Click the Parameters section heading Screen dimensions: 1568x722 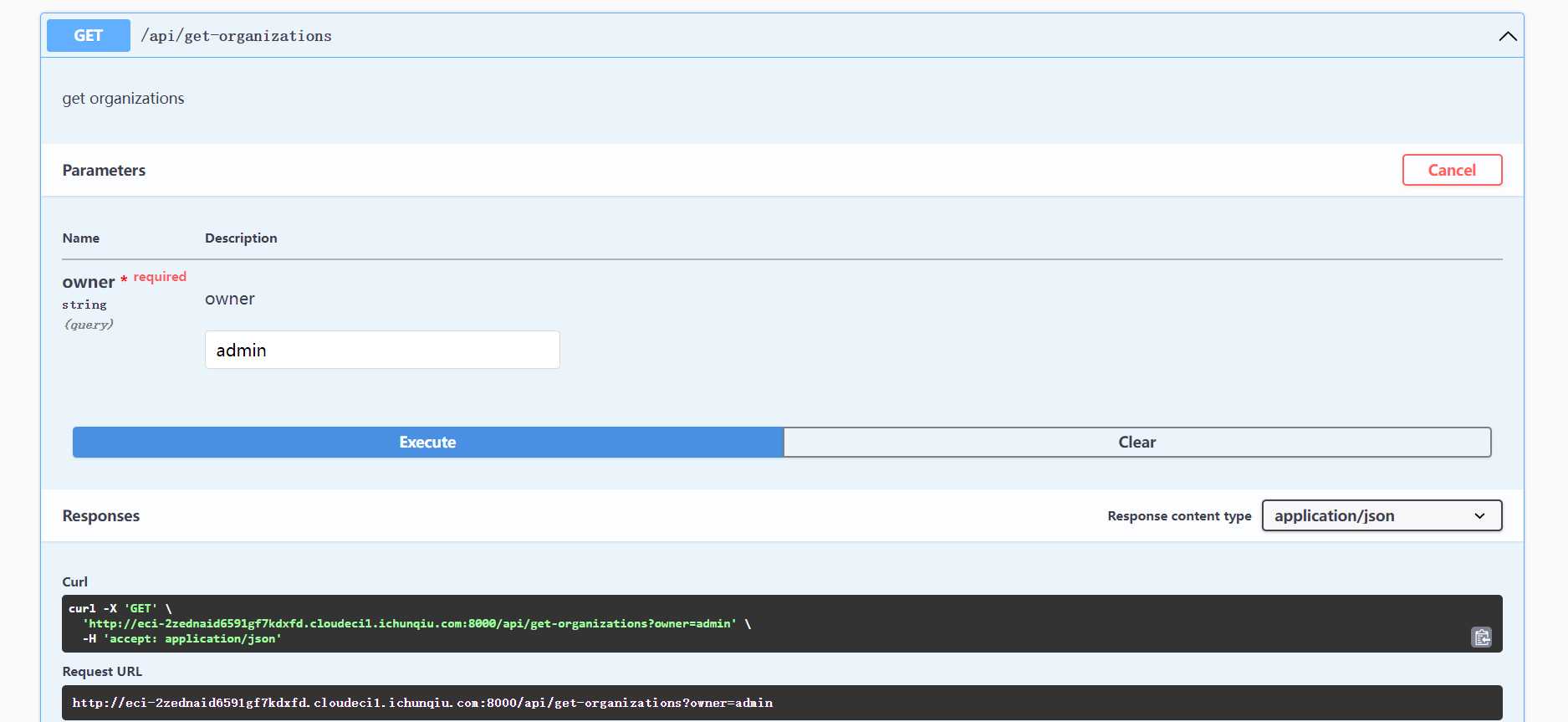click(x=104, y=170)
